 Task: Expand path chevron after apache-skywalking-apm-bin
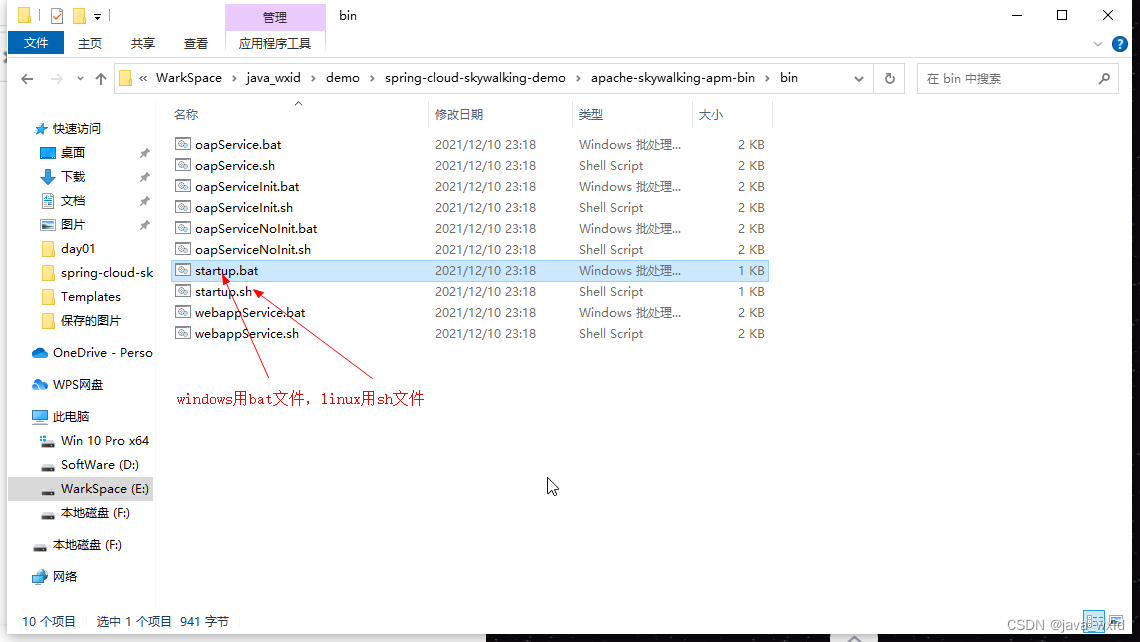(767, 79)
